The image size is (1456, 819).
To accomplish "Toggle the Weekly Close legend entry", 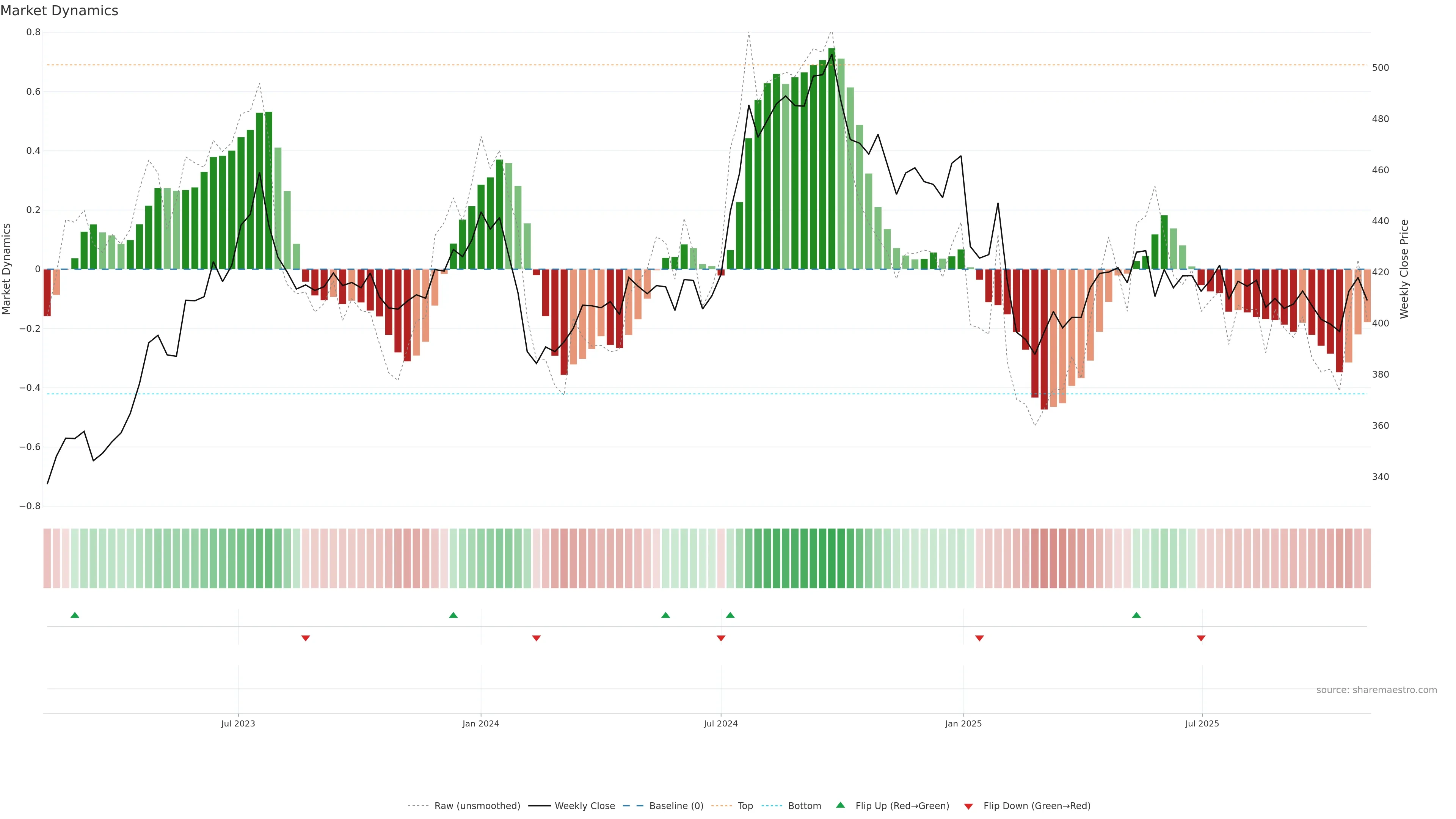I will (x=584, y=806).
